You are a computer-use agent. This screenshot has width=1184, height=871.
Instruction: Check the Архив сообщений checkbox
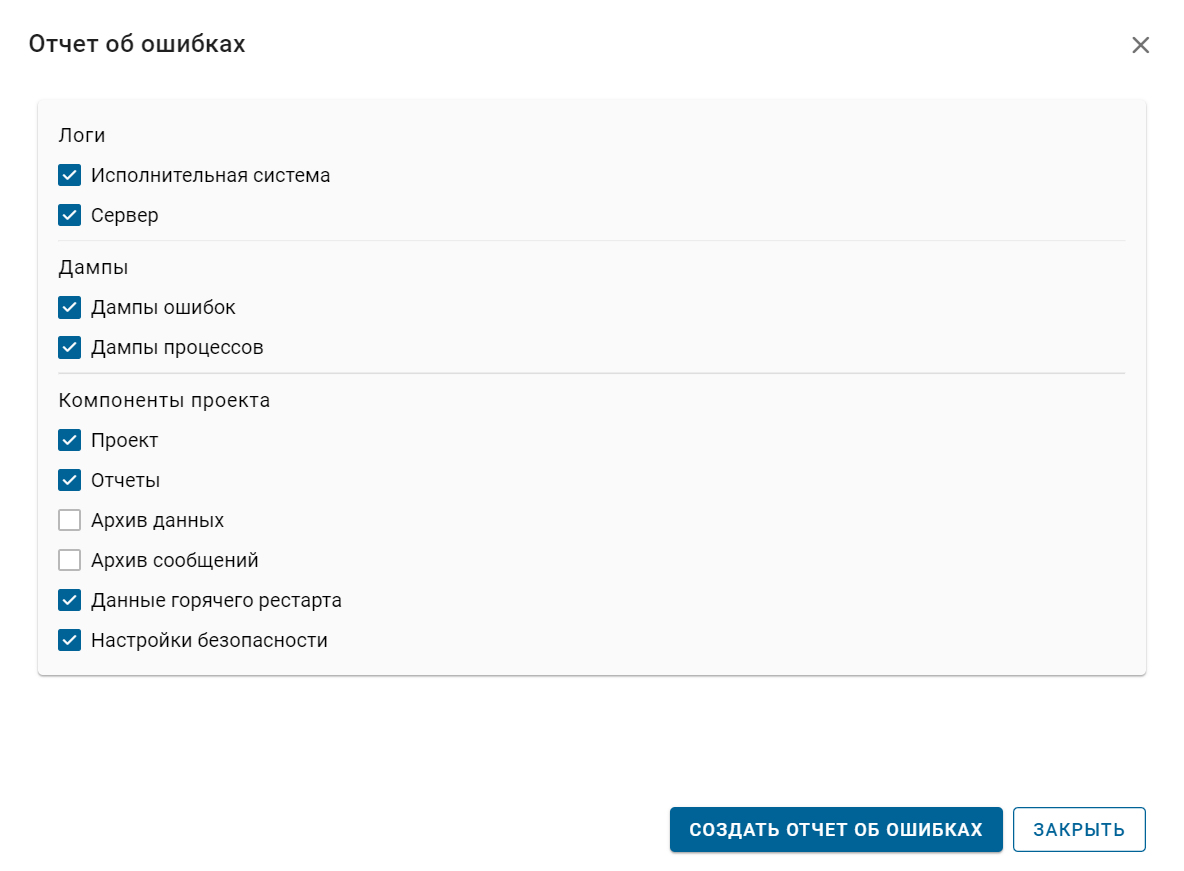[69, 560]
